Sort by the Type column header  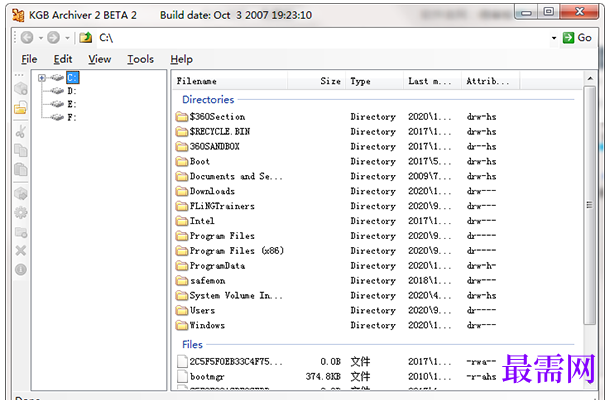point(374,81)
